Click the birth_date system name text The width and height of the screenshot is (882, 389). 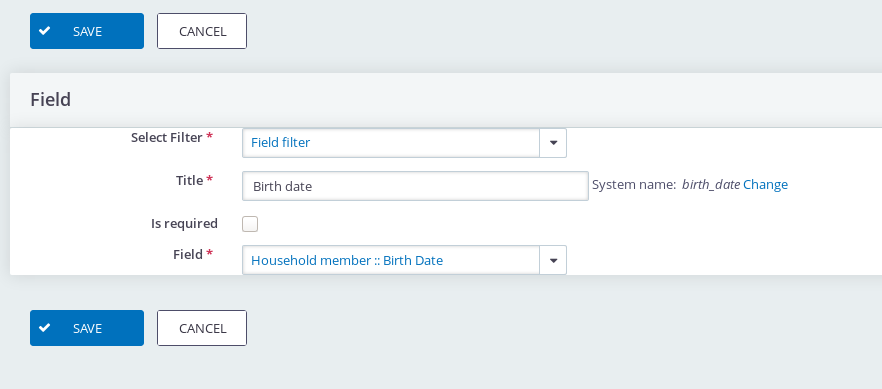[x=710, y=184]
